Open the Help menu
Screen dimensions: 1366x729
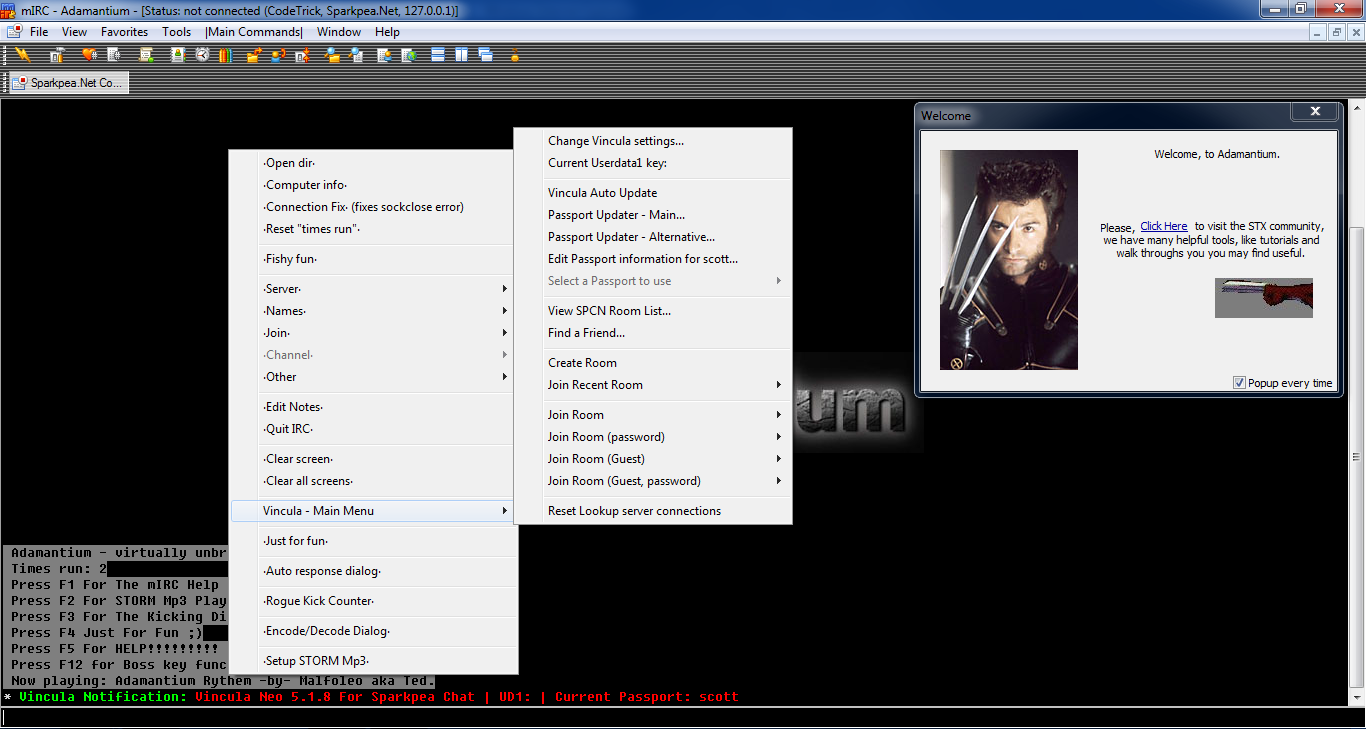(x=387, y=32)
